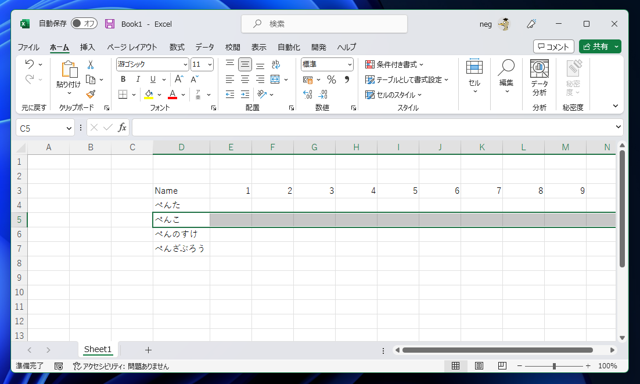Click the search box in title bar
Screen dimensions: 640x384
[324, 24]
